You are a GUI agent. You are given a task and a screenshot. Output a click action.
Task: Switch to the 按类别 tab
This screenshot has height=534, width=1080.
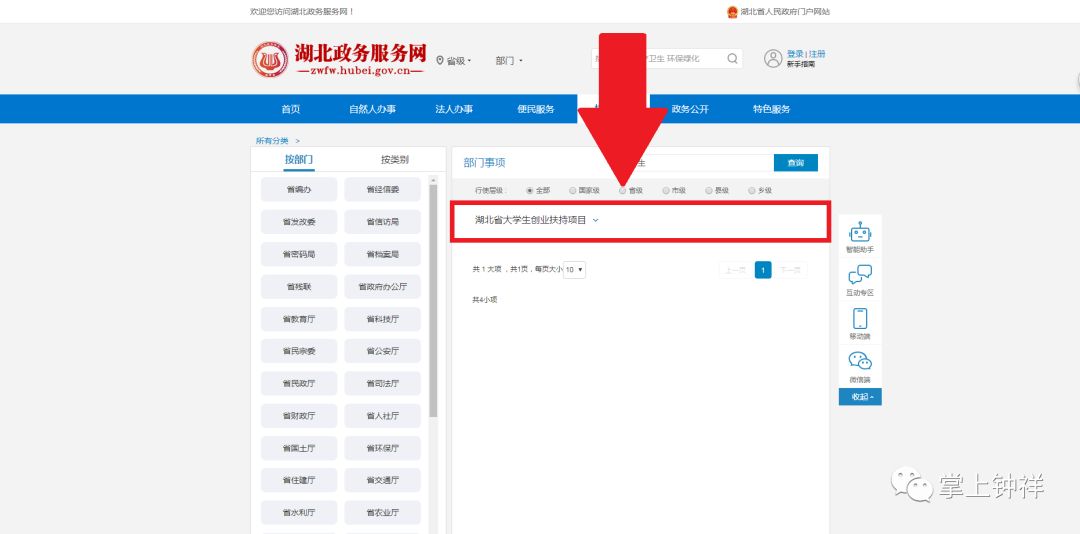pyautogui.click(x=395, y=160)
